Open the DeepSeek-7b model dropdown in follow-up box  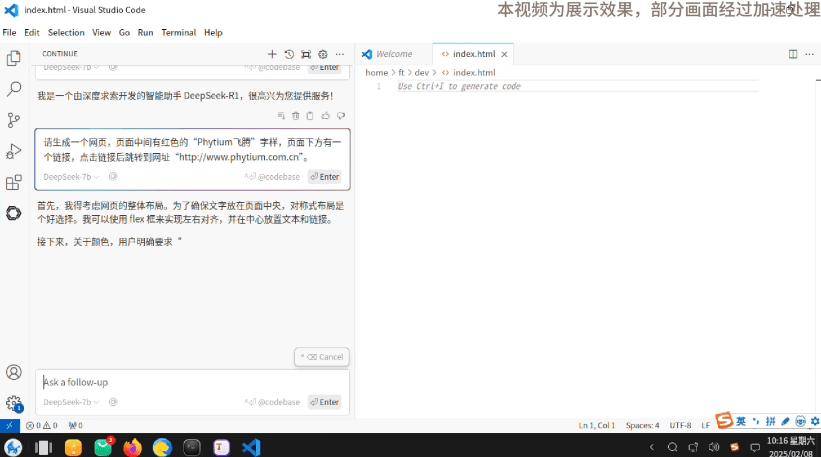(x=71, y=402)
